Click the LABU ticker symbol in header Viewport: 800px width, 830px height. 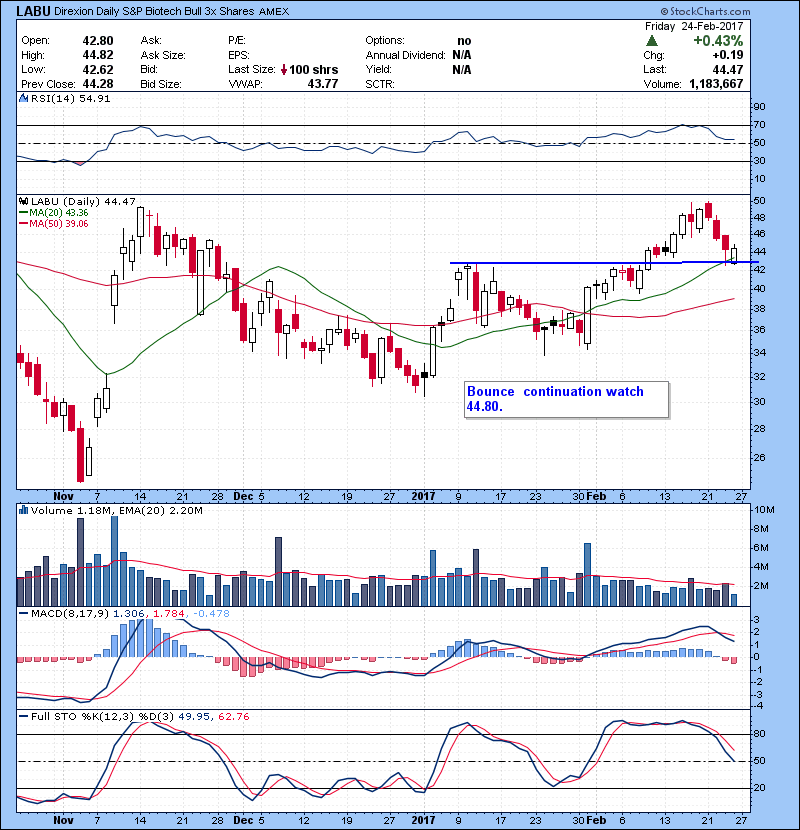pyautogui.click(x=34, y=11)
